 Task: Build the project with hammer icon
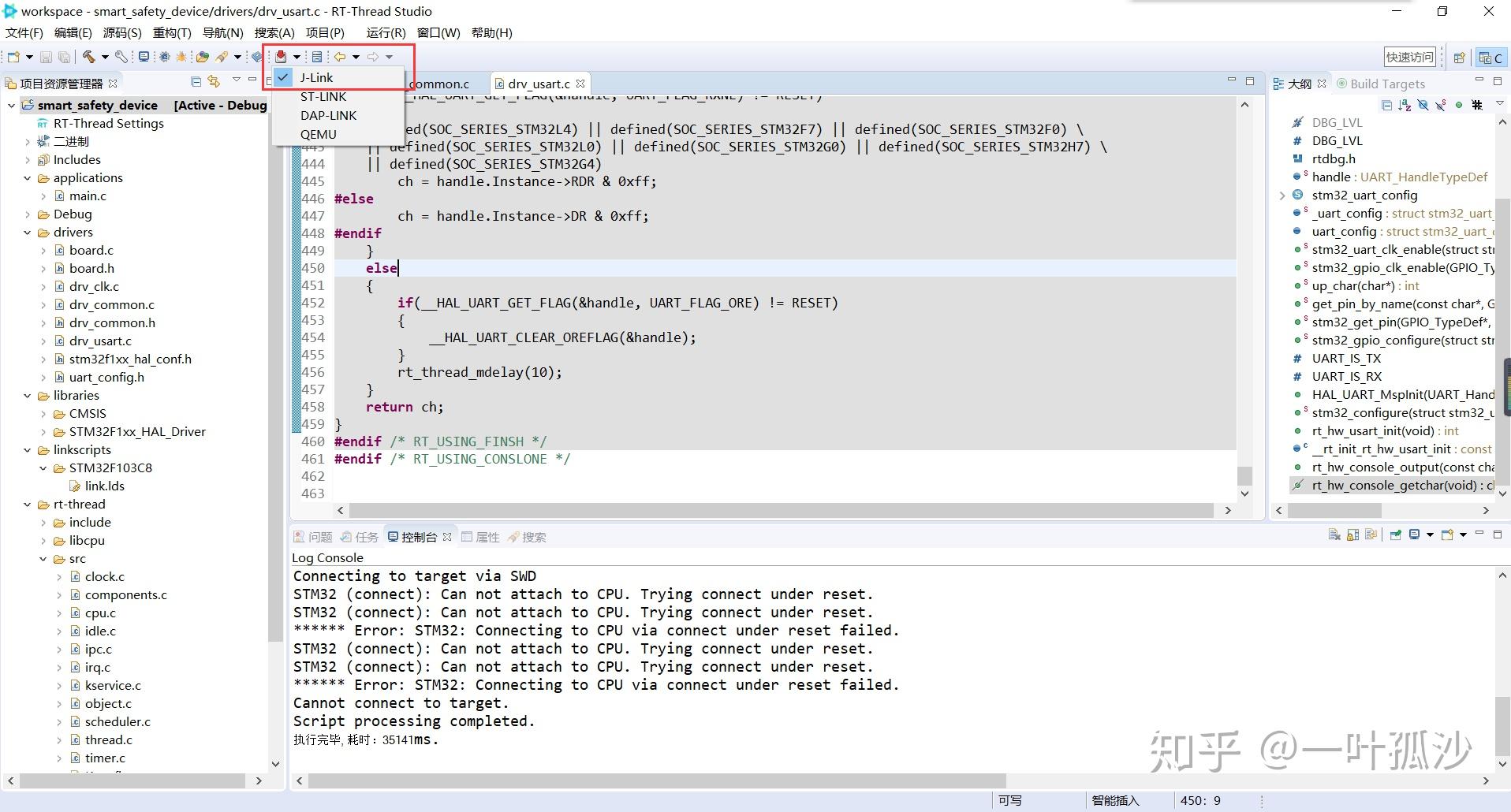(89, 57)
